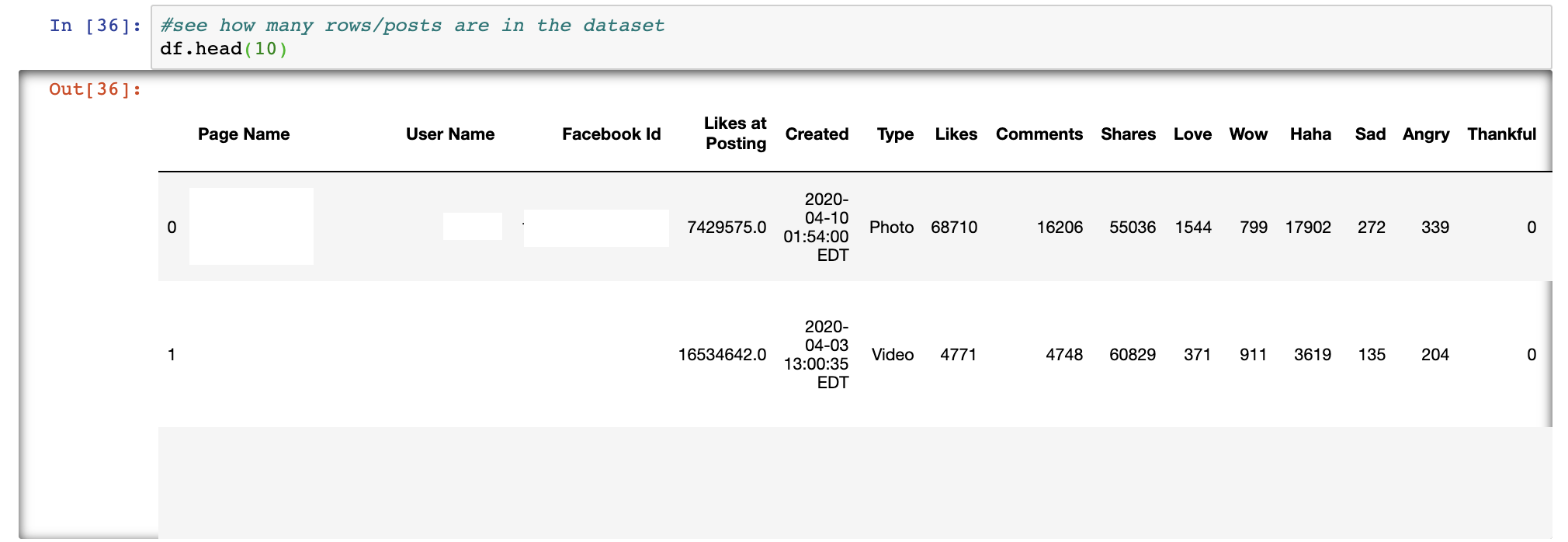1568x542 pixels.
Task: Click the Comments column header
Action: point(1039,134)
